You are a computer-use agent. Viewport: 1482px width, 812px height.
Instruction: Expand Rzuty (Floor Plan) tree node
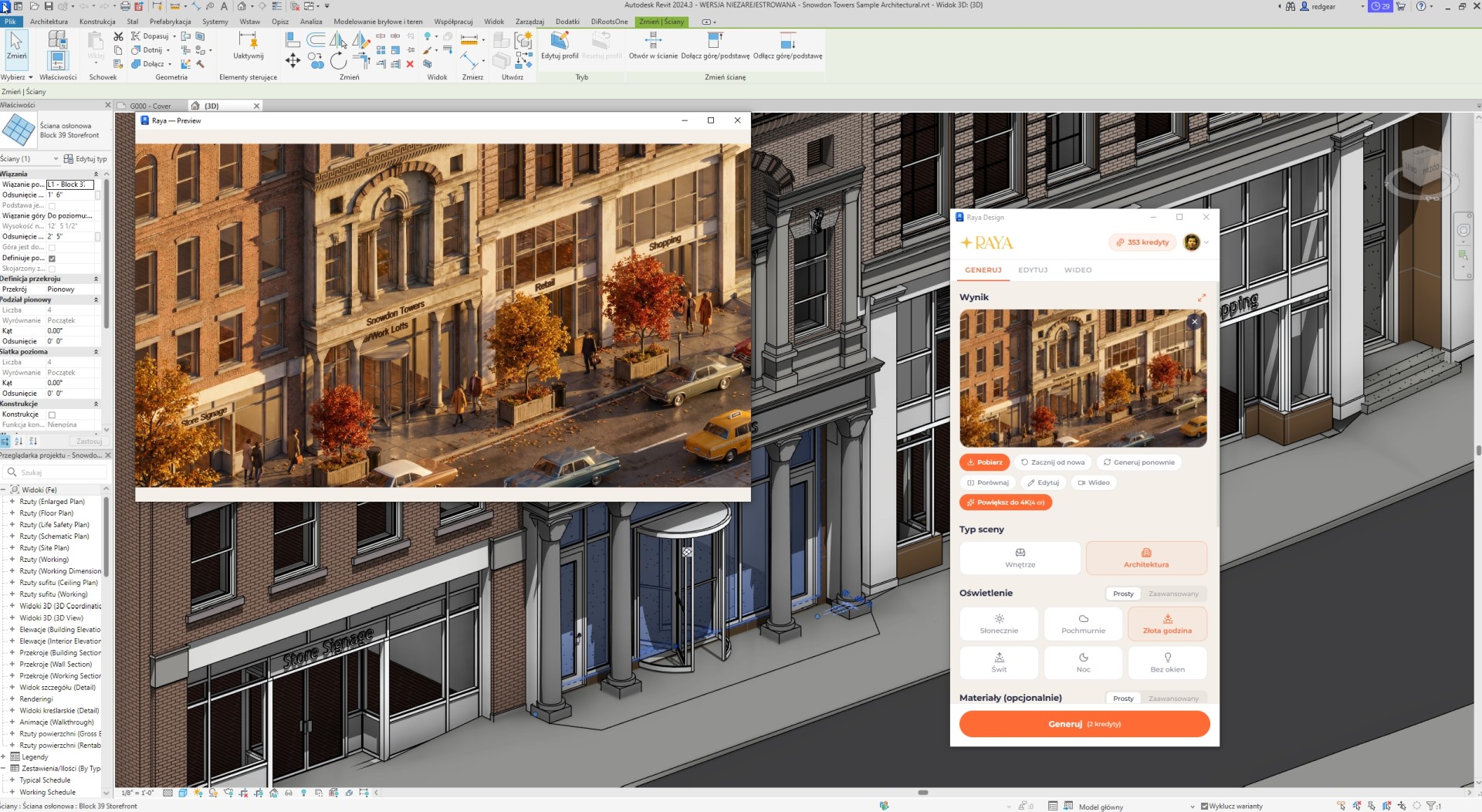(12, 513)
